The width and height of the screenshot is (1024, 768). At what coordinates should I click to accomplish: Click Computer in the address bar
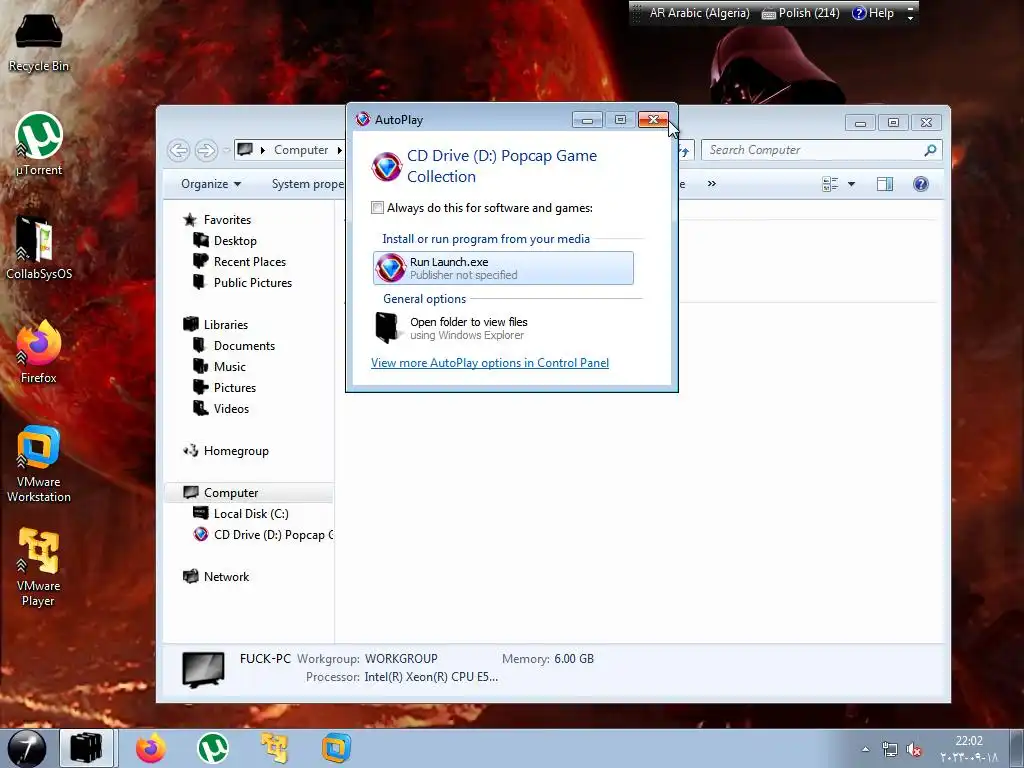300,150
